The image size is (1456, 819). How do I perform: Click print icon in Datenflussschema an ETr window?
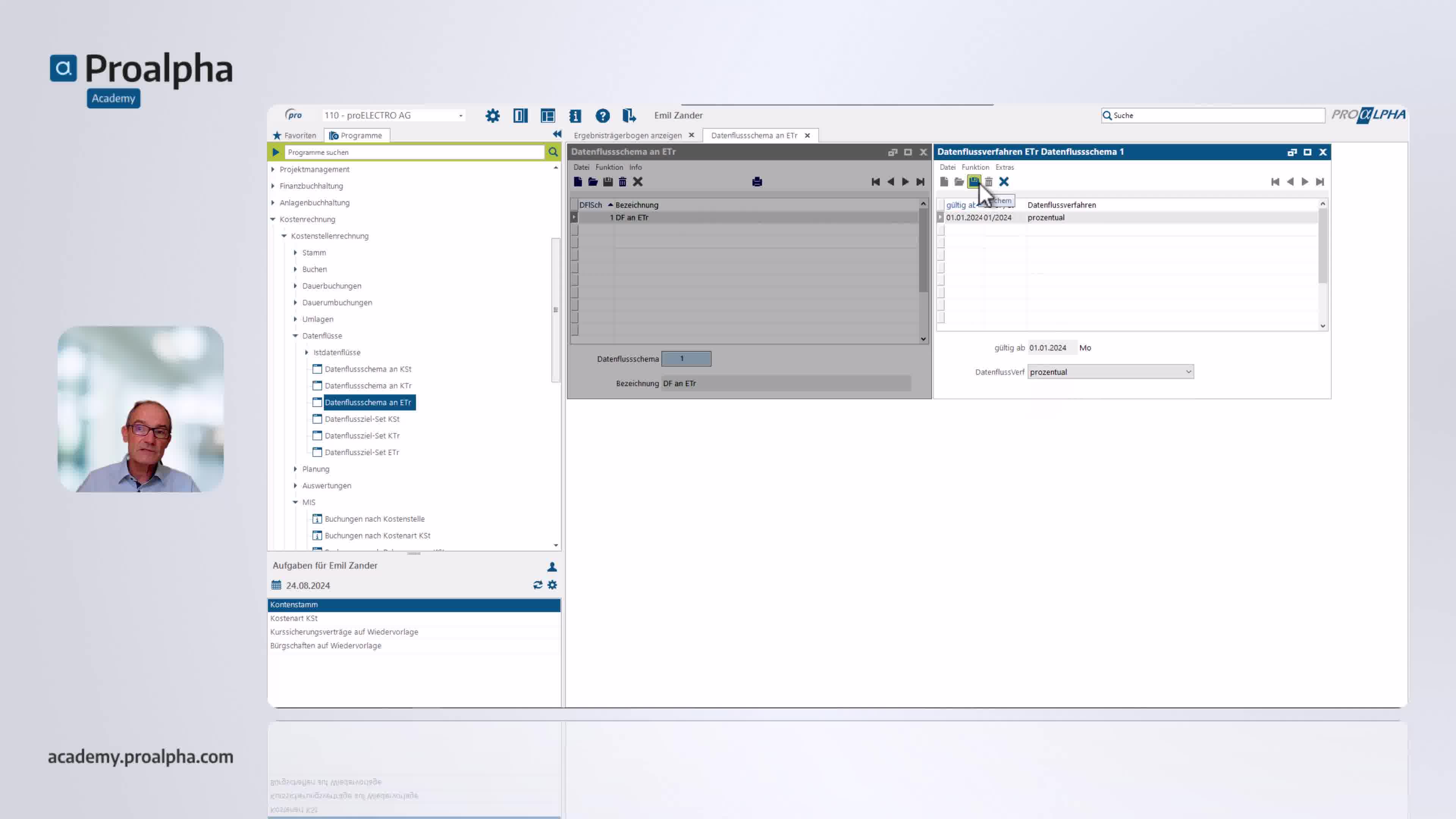(x=757, y=182)
